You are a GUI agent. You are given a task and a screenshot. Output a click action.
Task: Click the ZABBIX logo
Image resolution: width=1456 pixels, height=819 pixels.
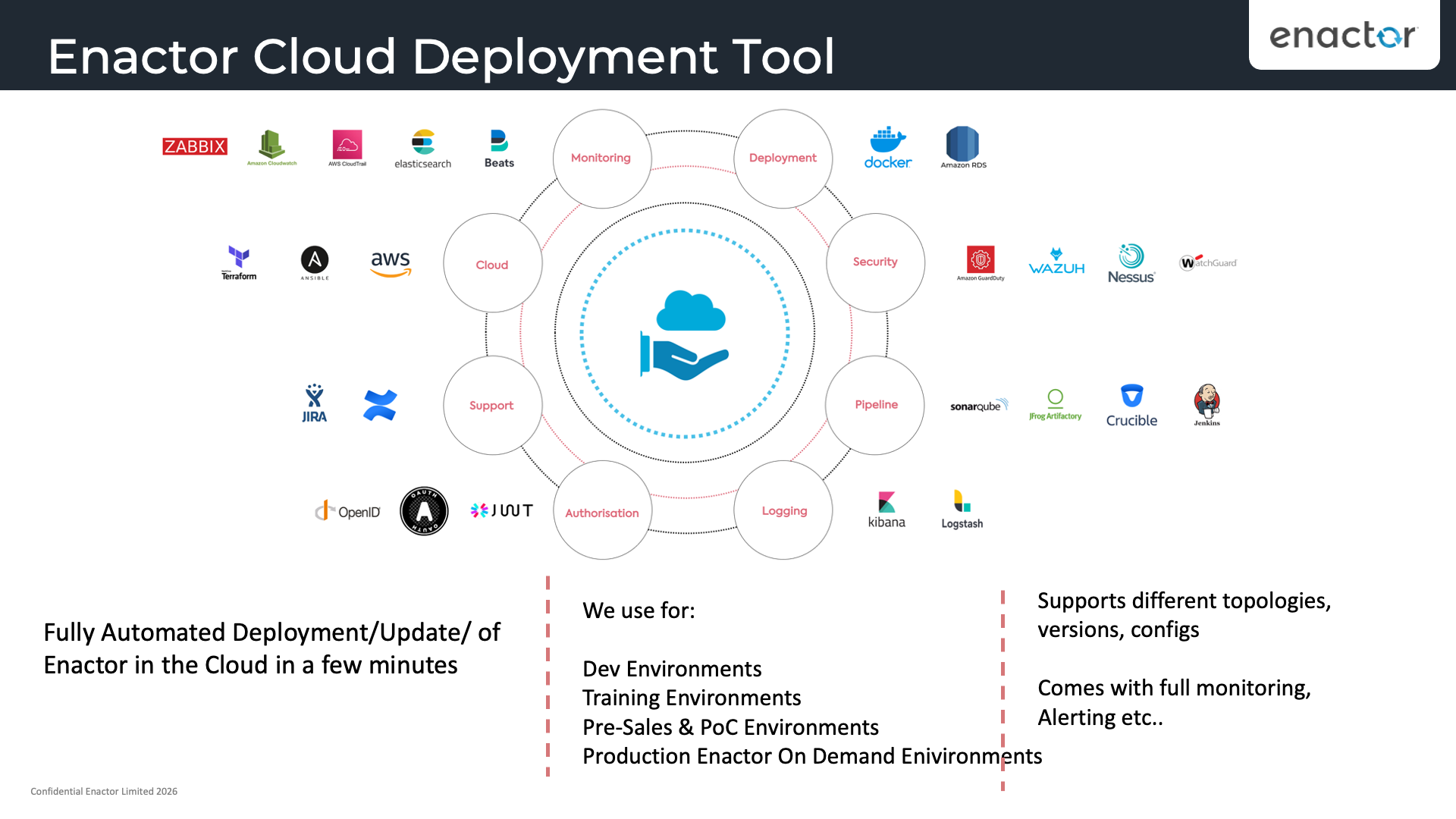(x=194, y=146)
